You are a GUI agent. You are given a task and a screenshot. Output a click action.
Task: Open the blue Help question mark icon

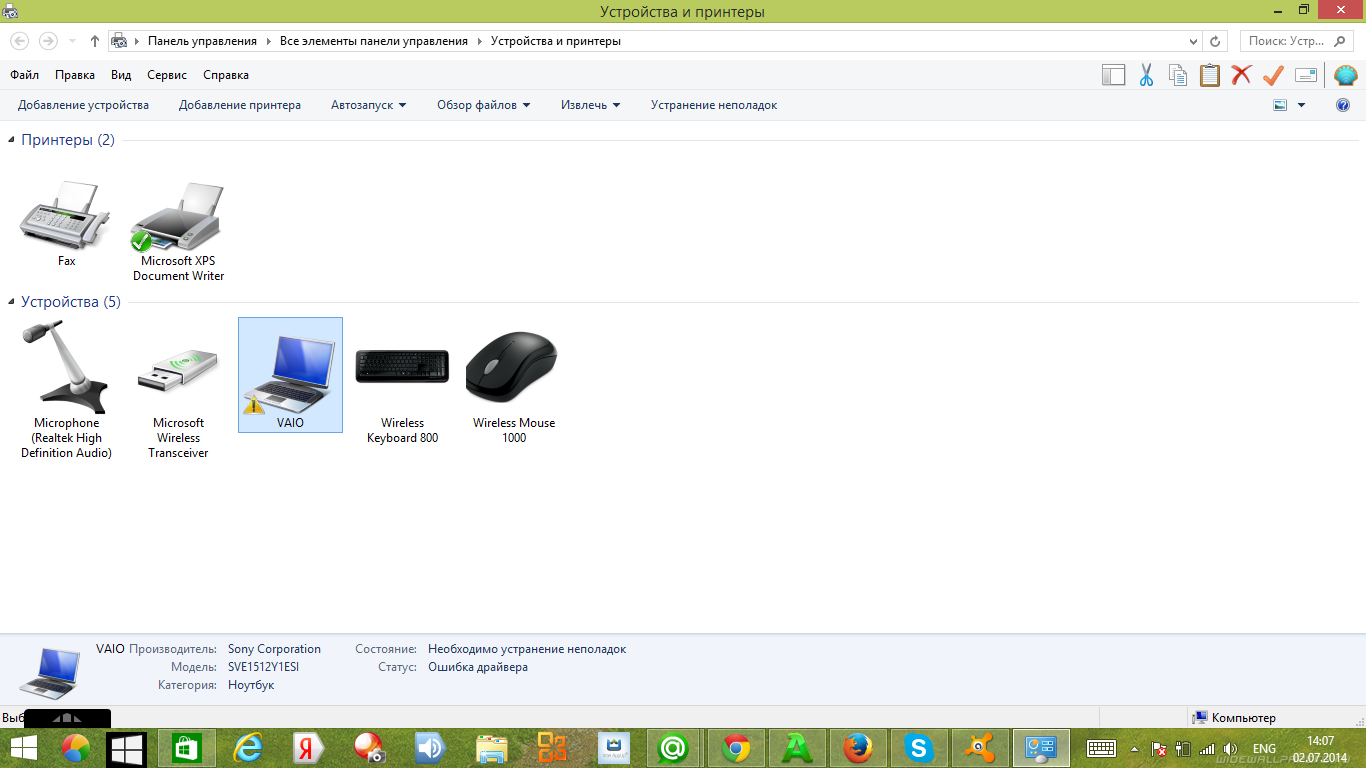1343,105
